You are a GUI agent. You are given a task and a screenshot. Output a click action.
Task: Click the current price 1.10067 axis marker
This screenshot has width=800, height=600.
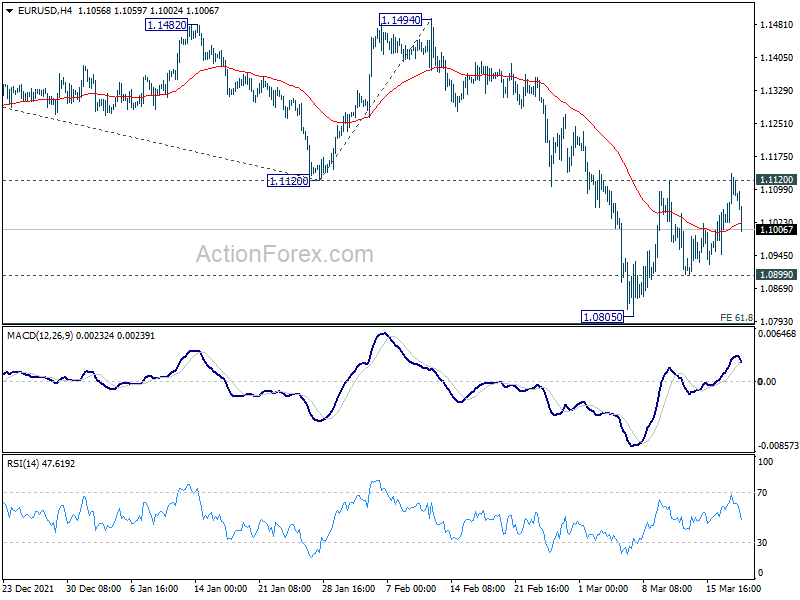click(777, 230)
